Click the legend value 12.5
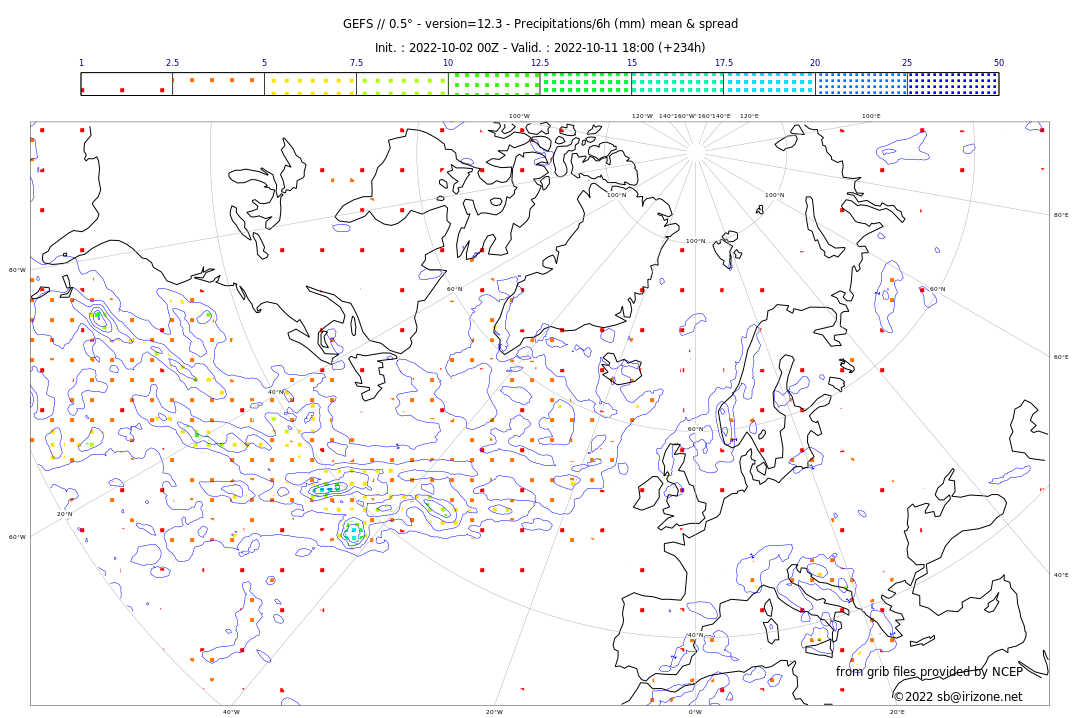Image resolution: width=1080 pixels, height=718 pixels. click(540, 63)
